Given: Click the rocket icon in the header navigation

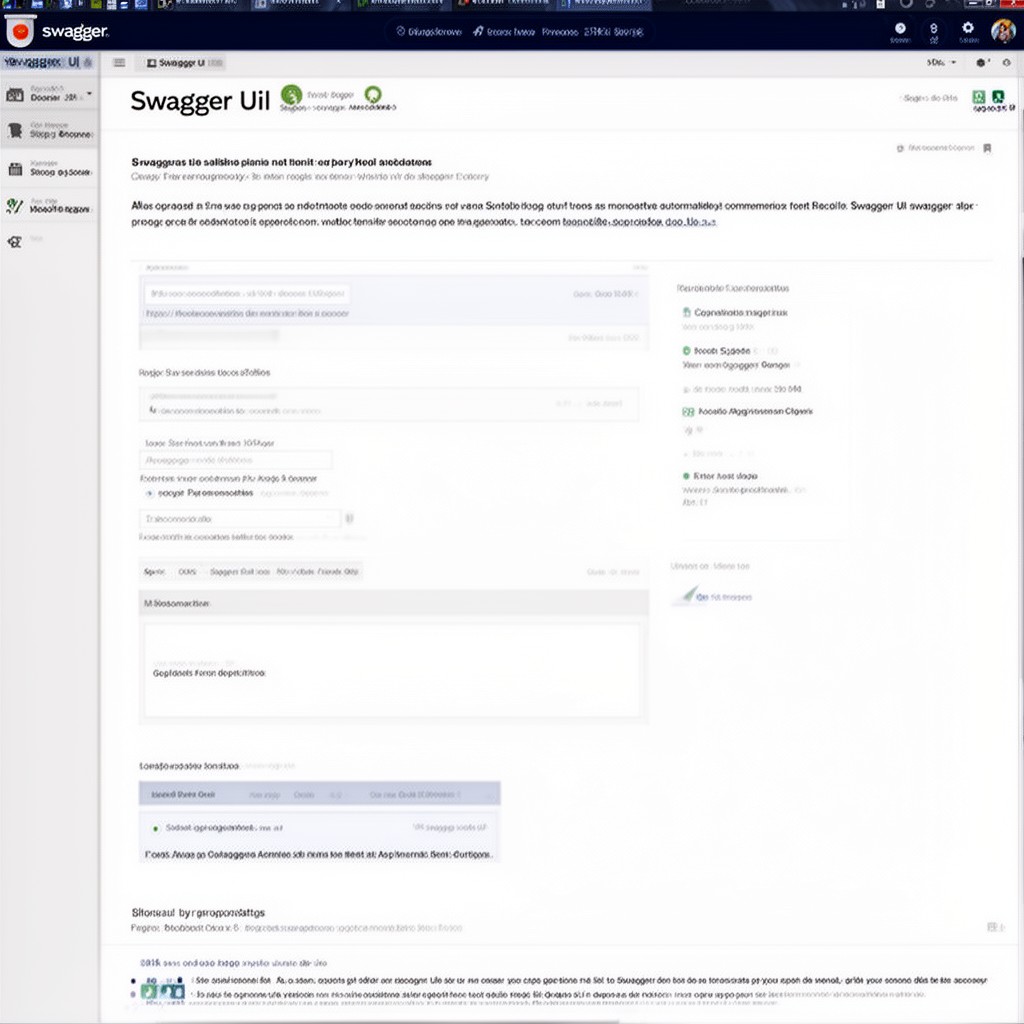Looking at the screenshot, I should point(478,31).
